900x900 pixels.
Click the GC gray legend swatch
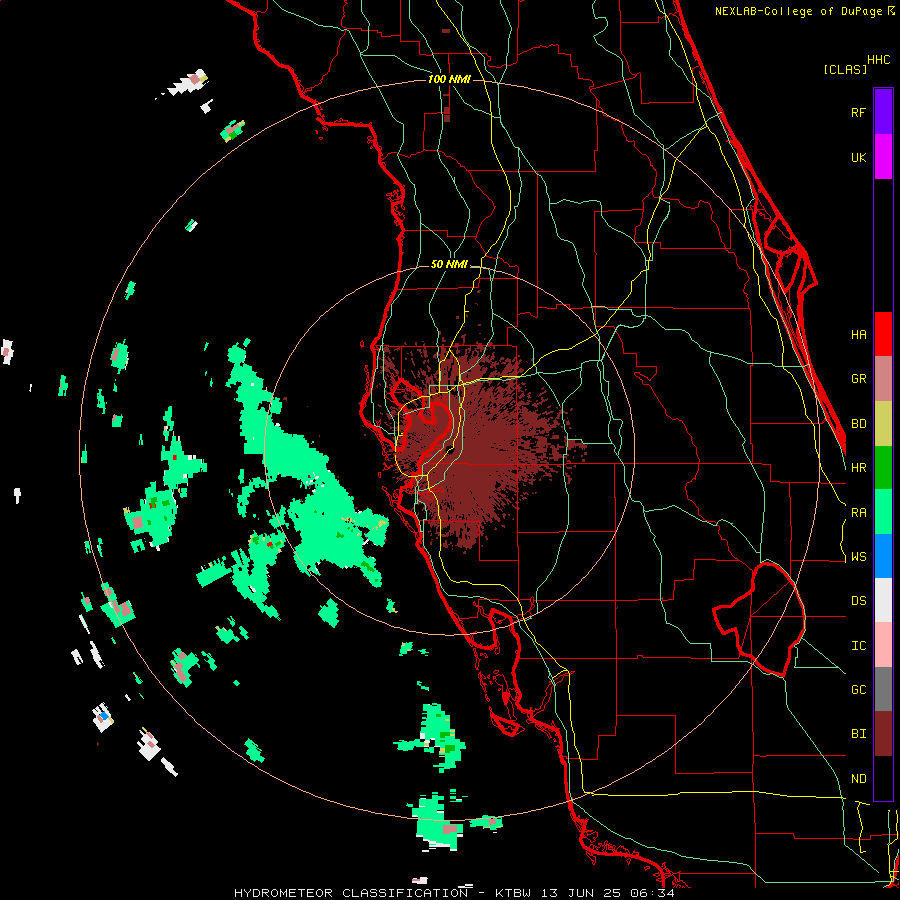coord(883,689)
